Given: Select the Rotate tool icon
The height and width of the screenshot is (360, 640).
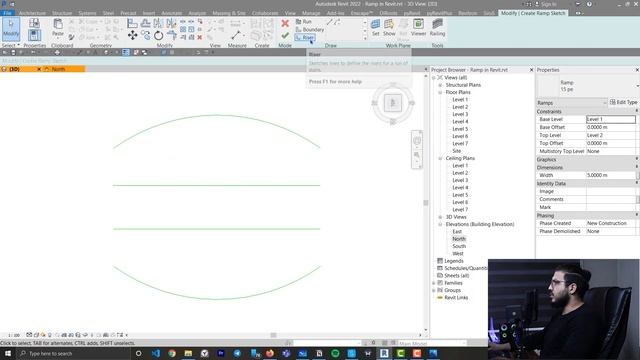Looking at the screenshot, I should click(158, 36).
